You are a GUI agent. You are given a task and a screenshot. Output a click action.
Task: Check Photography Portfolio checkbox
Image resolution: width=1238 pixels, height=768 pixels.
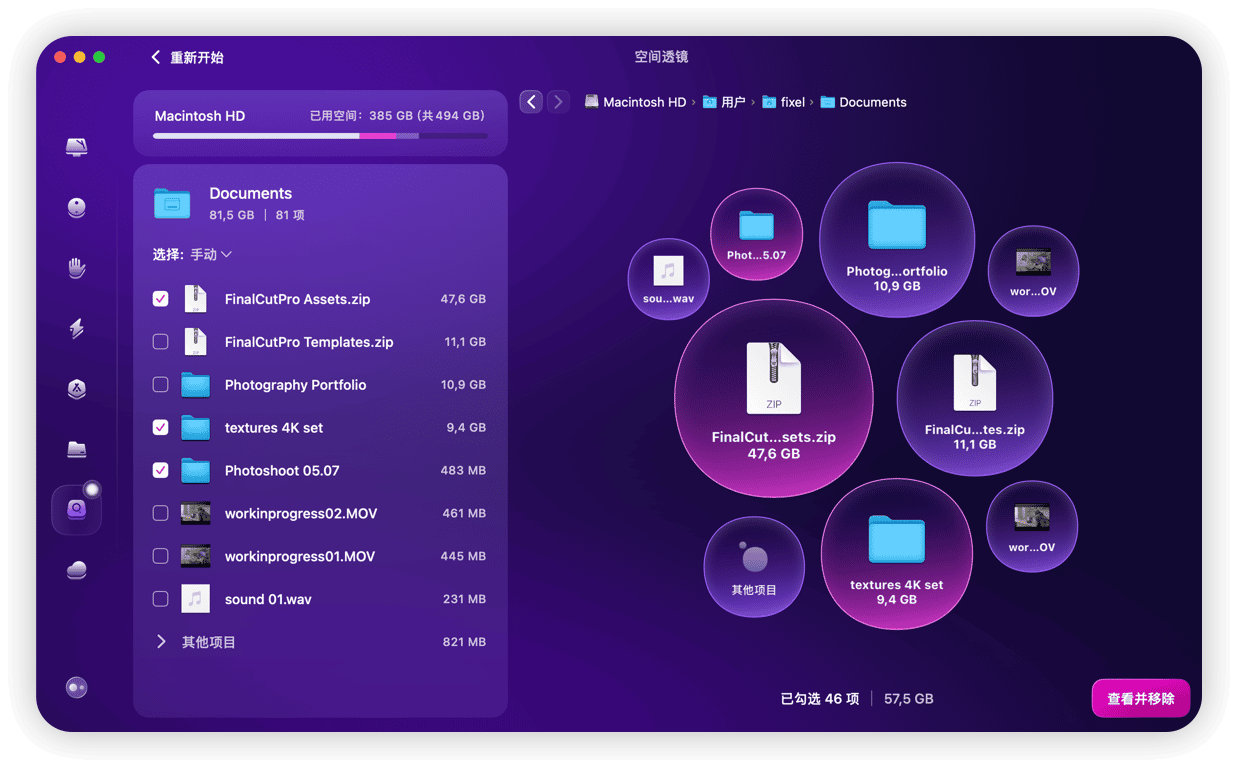(160, 384)
